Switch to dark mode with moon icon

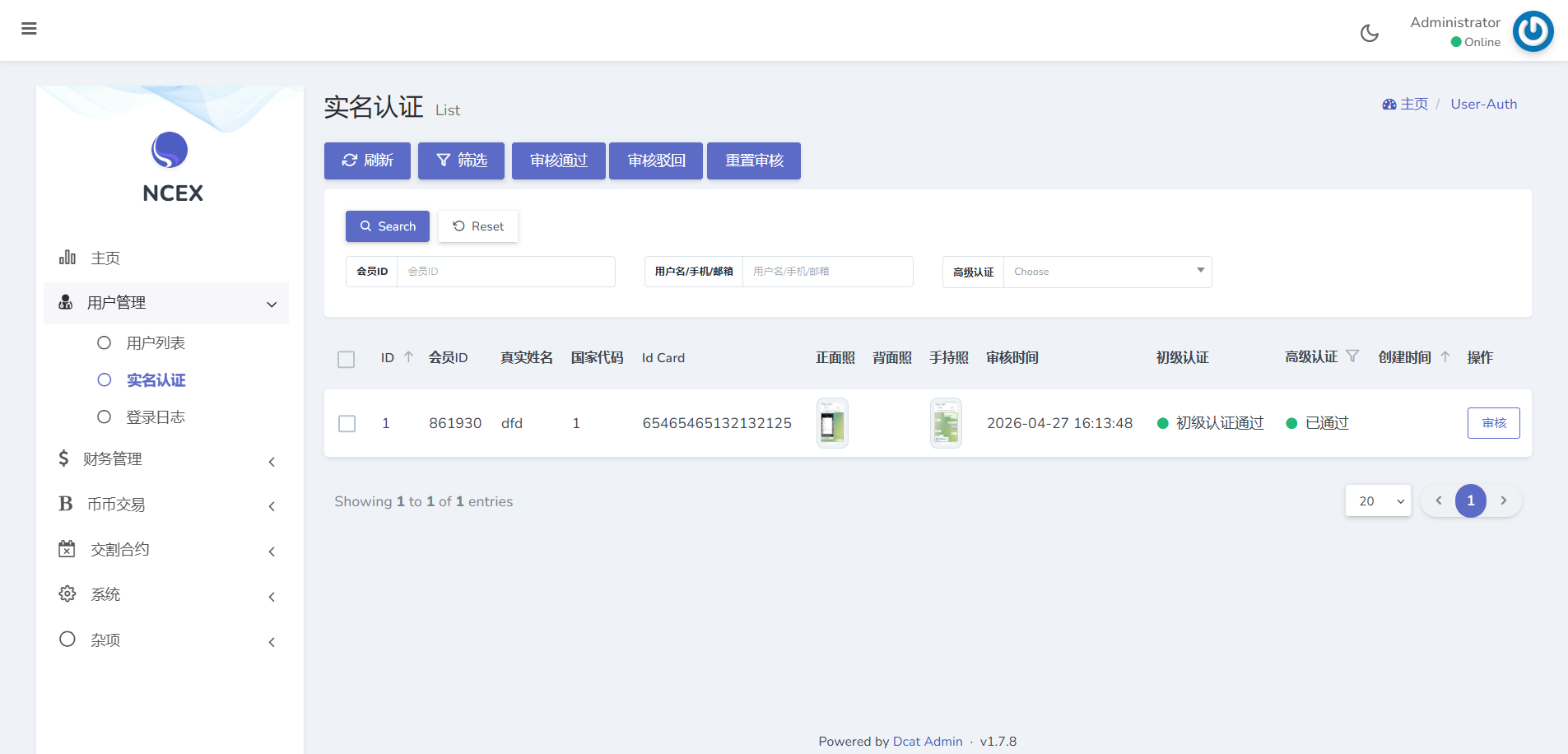click(1369, 33)
